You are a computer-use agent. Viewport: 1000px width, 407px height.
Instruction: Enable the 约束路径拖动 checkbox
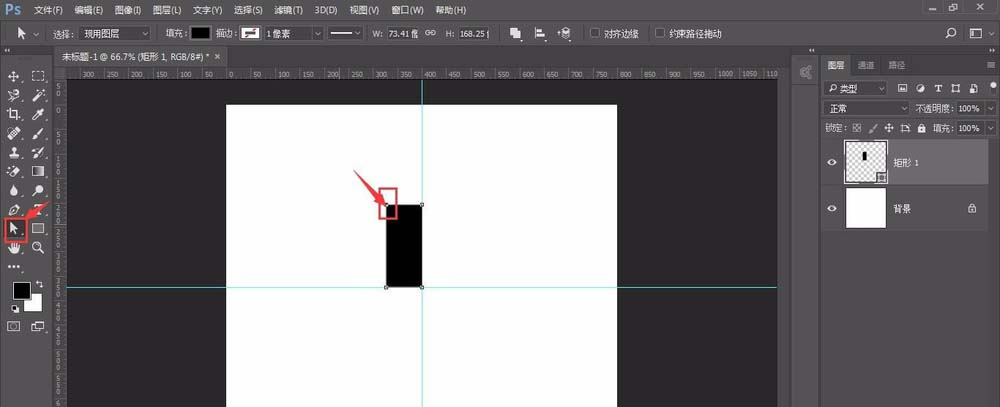coord(660,33)
